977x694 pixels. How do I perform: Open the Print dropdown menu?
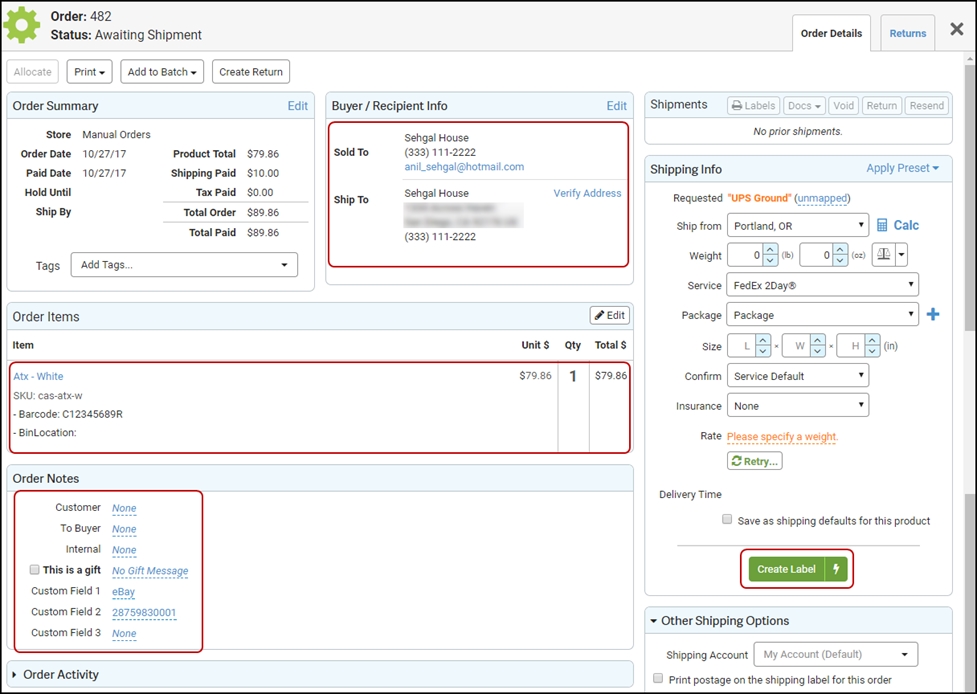tap(89, 72)
